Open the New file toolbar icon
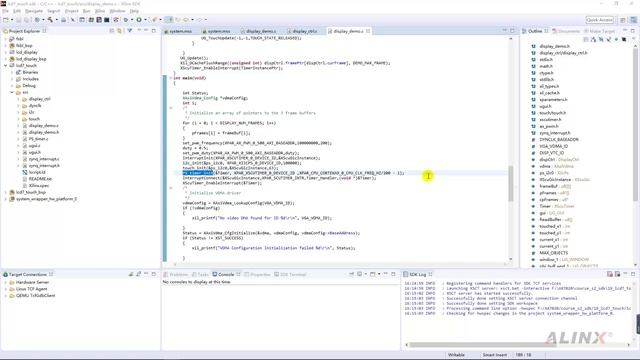 click(x=6, y=20)
